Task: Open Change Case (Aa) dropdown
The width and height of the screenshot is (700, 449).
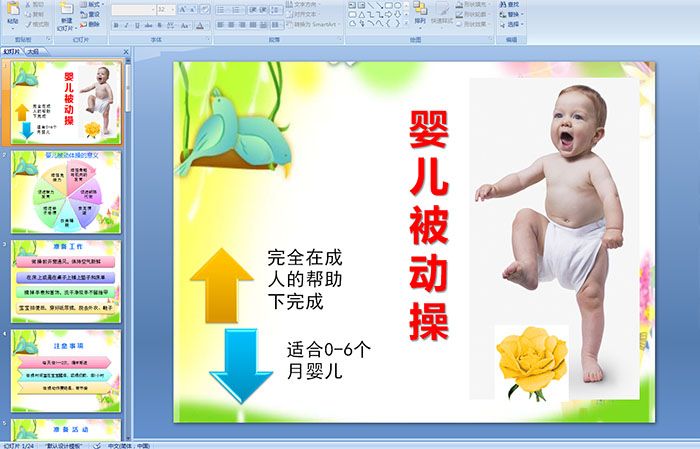Action: pyautogui.click(x=185, y=25)
